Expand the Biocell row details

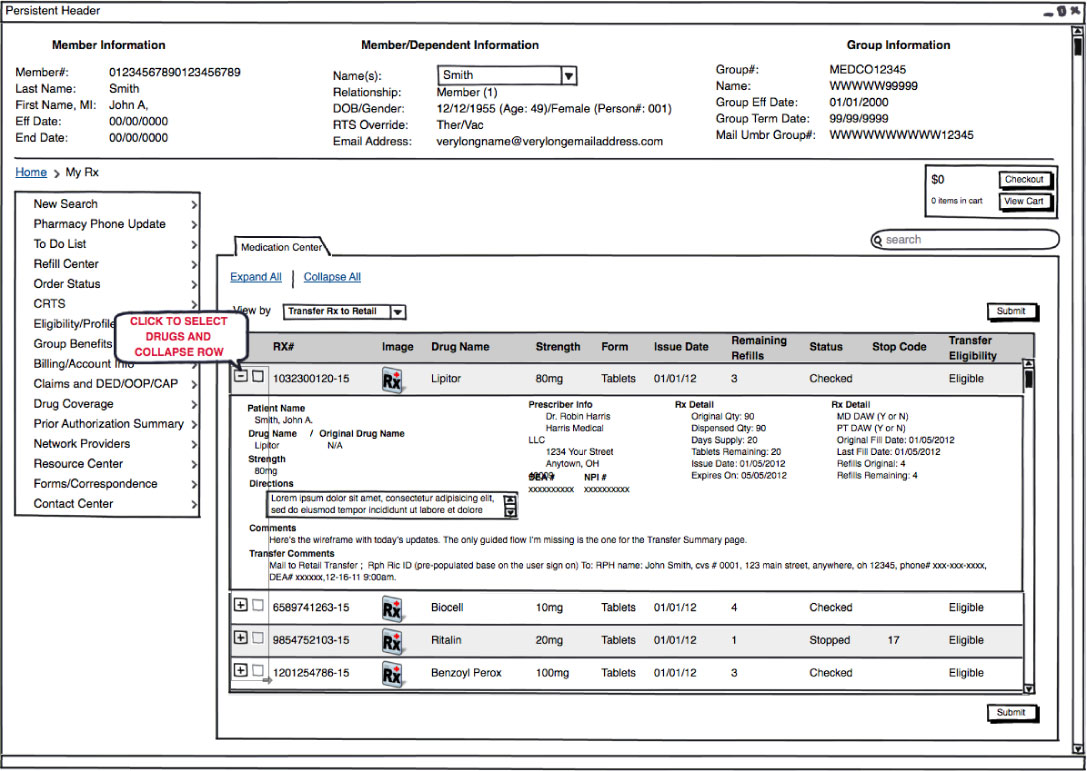click(240, 605)
